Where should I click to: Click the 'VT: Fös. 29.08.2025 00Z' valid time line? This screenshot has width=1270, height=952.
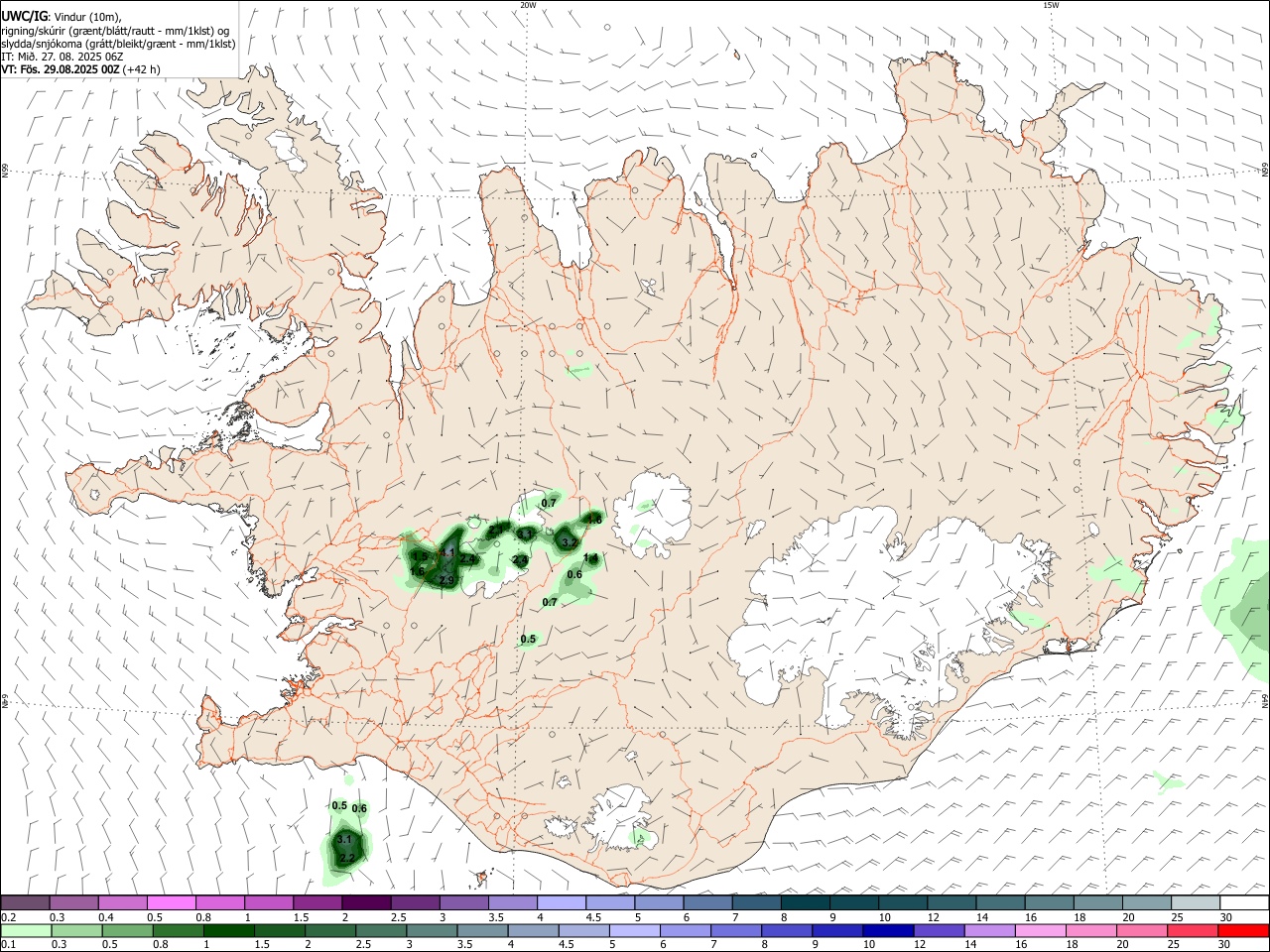[x=61, y=70]
